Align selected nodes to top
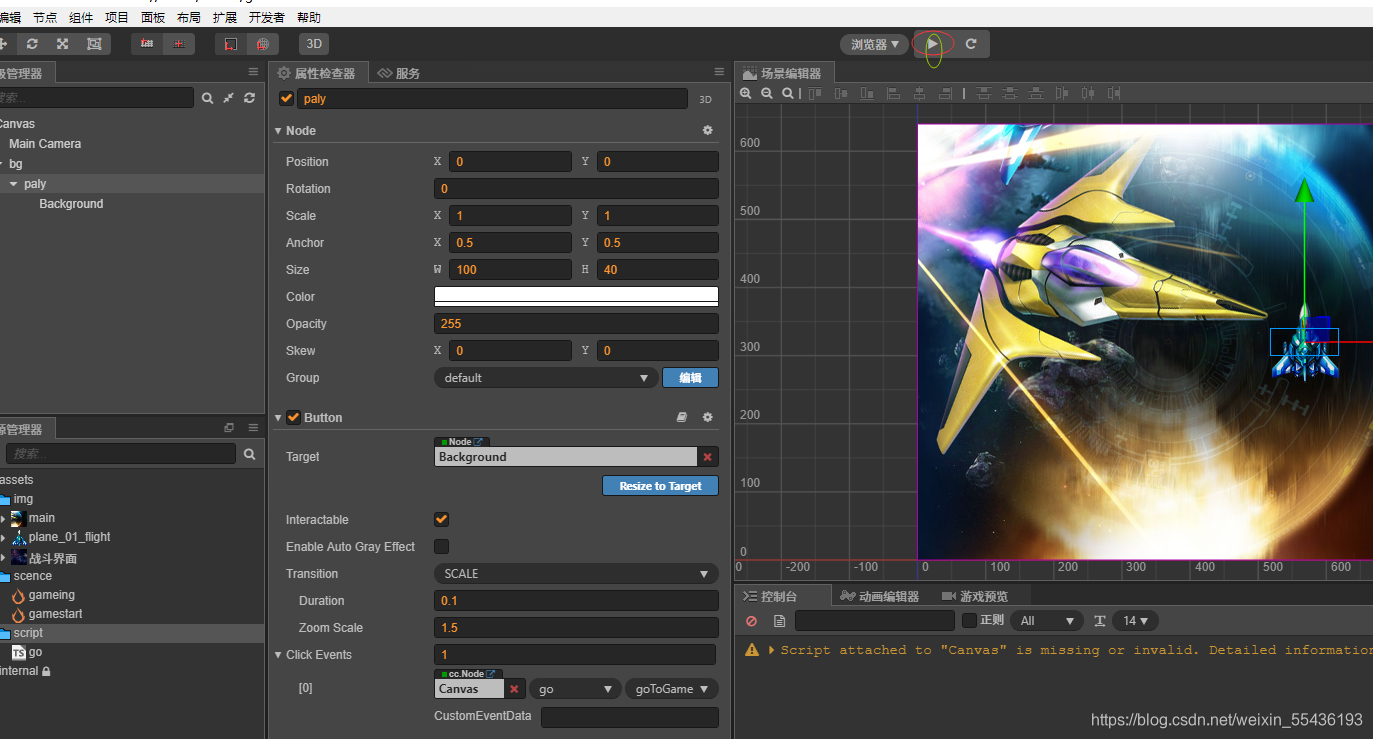 coord(815,93)
